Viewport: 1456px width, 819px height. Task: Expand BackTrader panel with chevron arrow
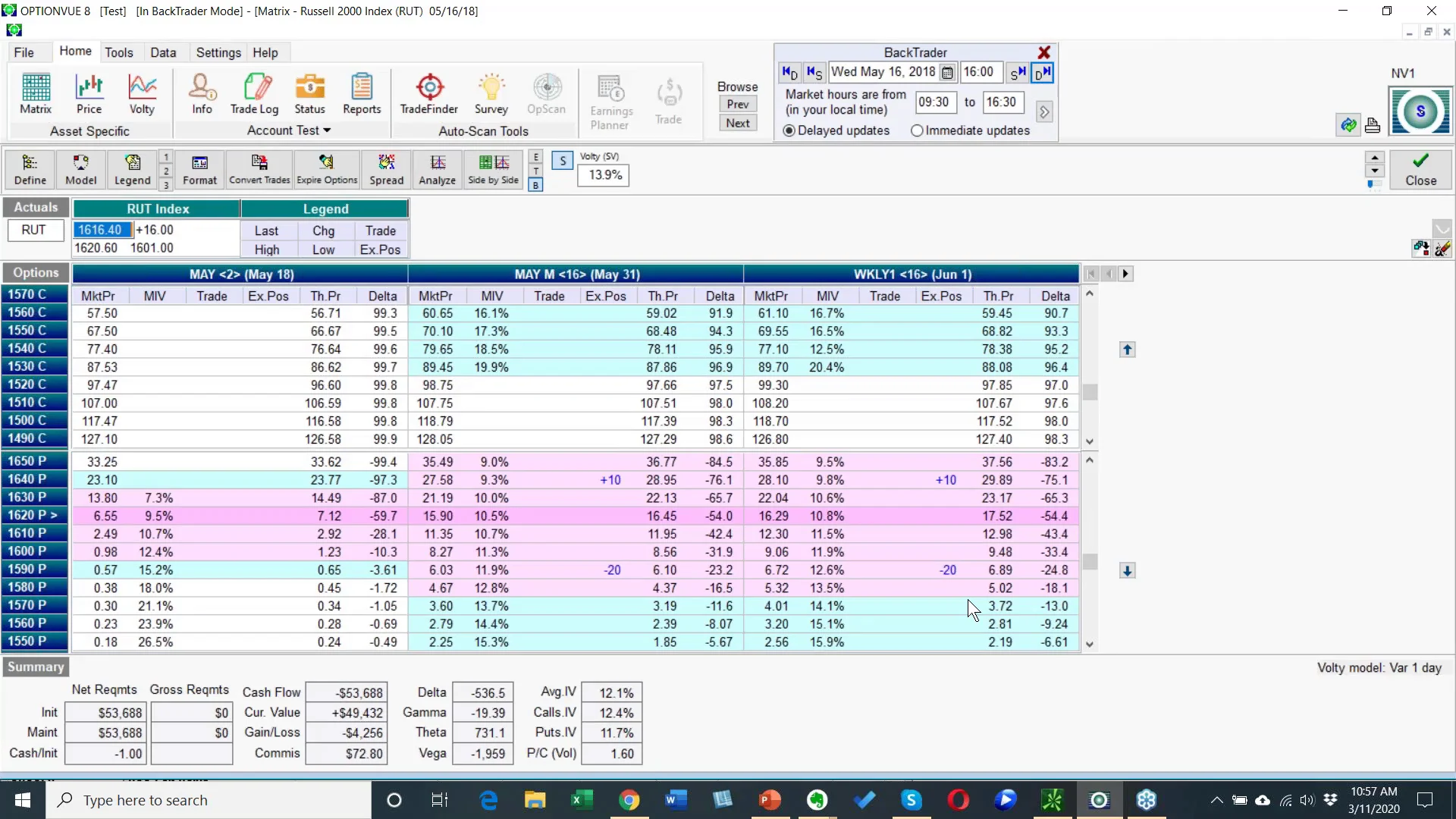pos(1044,112)
